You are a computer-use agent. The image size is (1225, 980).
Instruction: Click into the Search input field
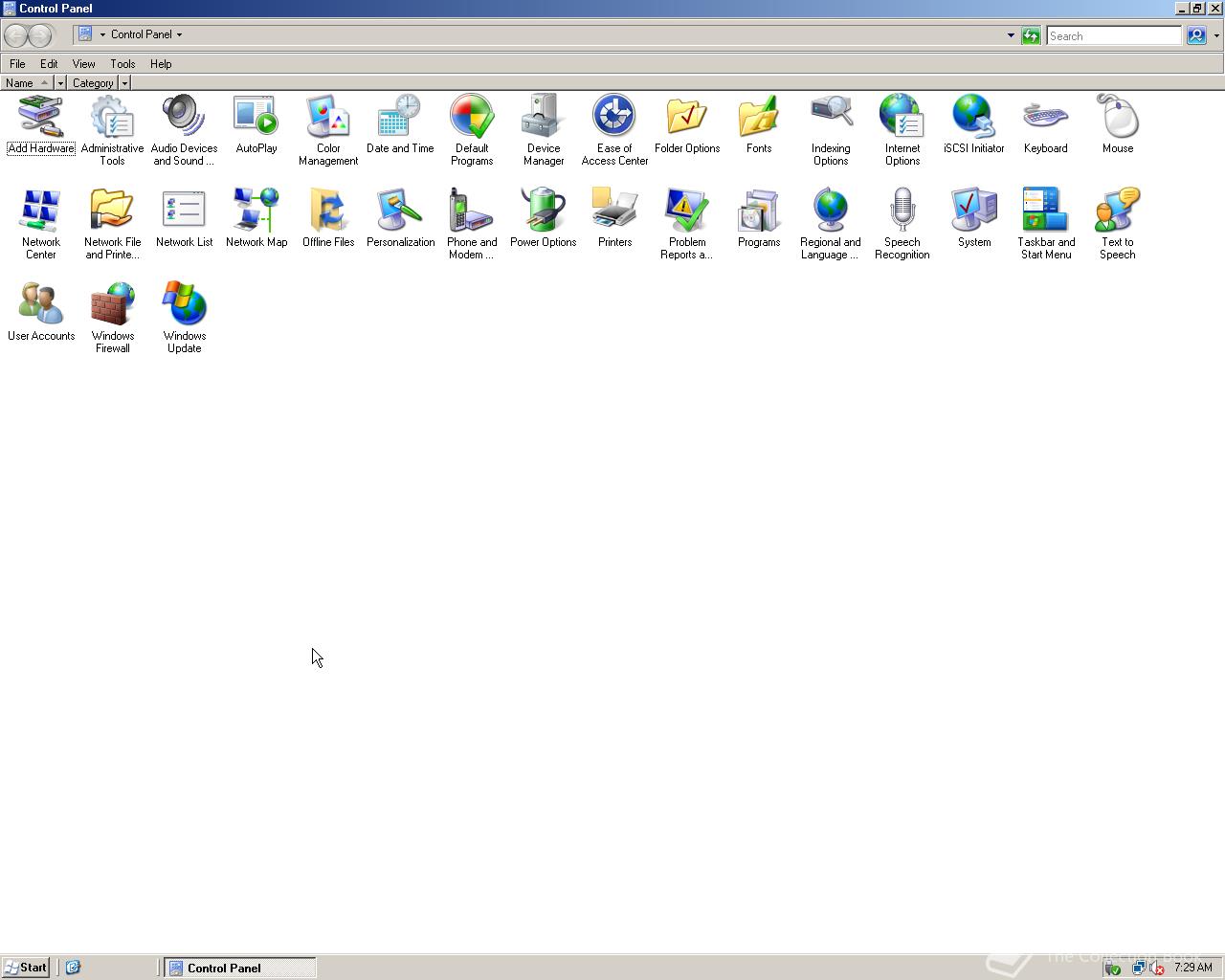(x=1114, y=35)
